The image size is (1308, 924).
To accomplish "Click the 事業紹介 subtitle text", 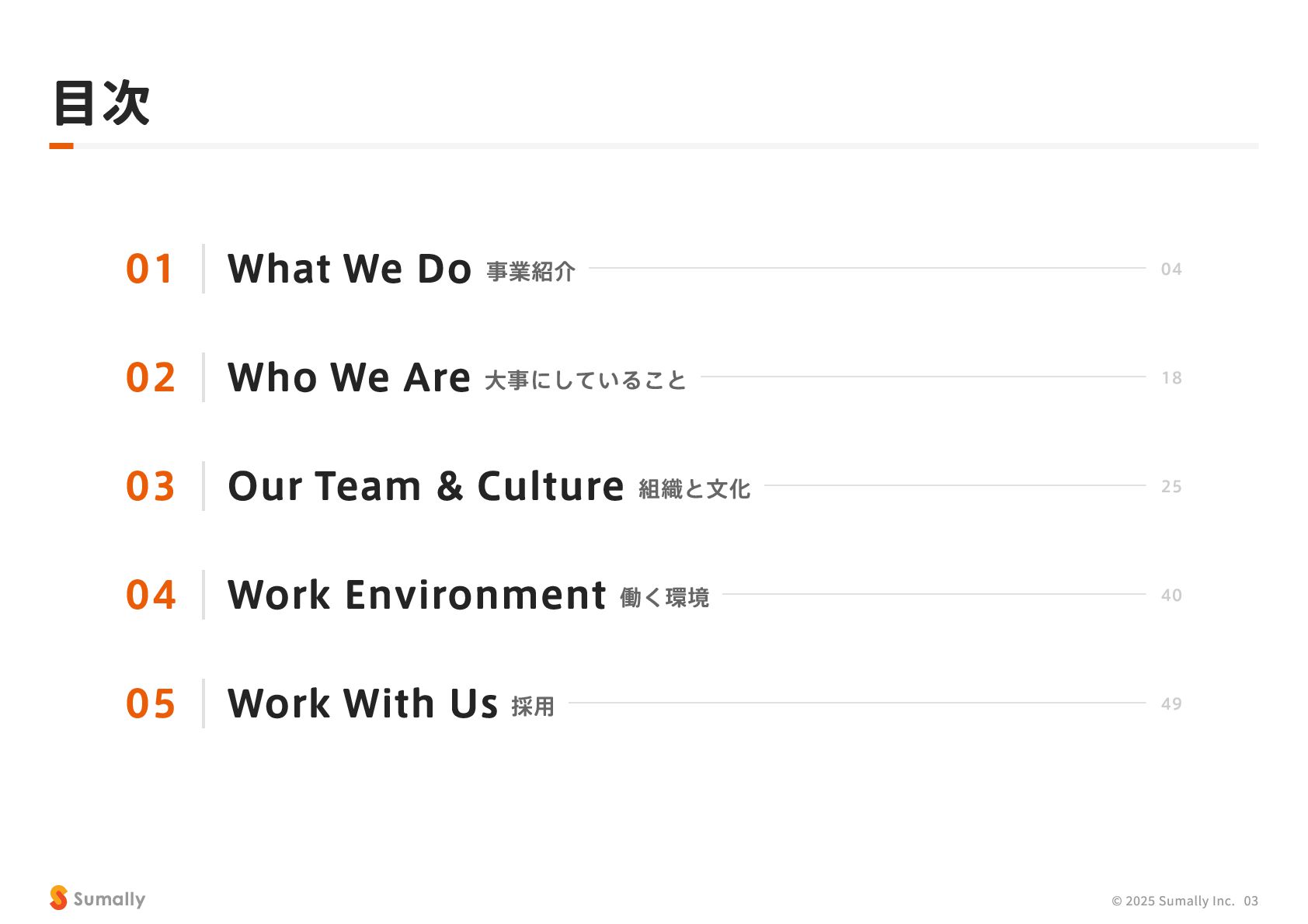I will tap(531, 272).
